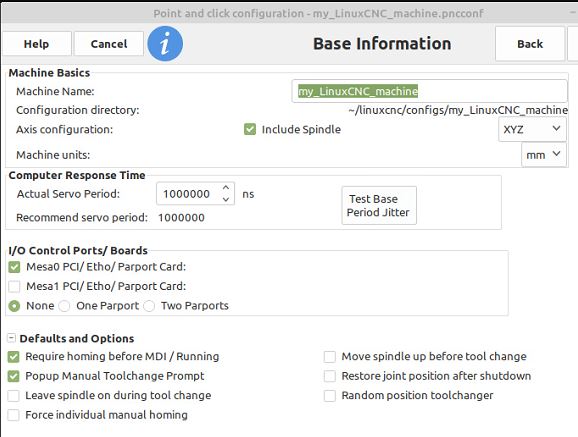Check Force individual manual homing

point(14,415)
